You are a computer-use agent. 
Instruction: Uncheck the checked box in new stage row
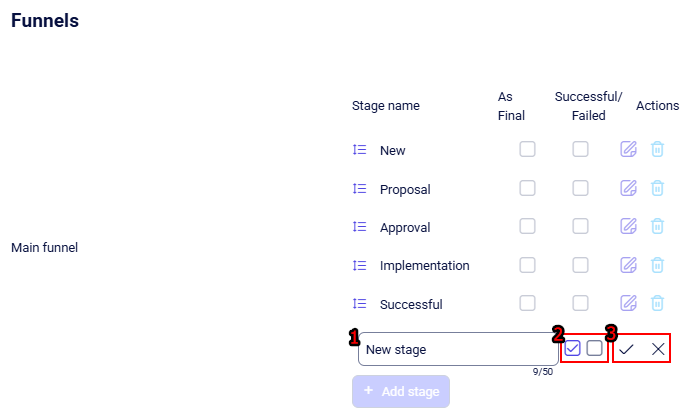point(573,349)
